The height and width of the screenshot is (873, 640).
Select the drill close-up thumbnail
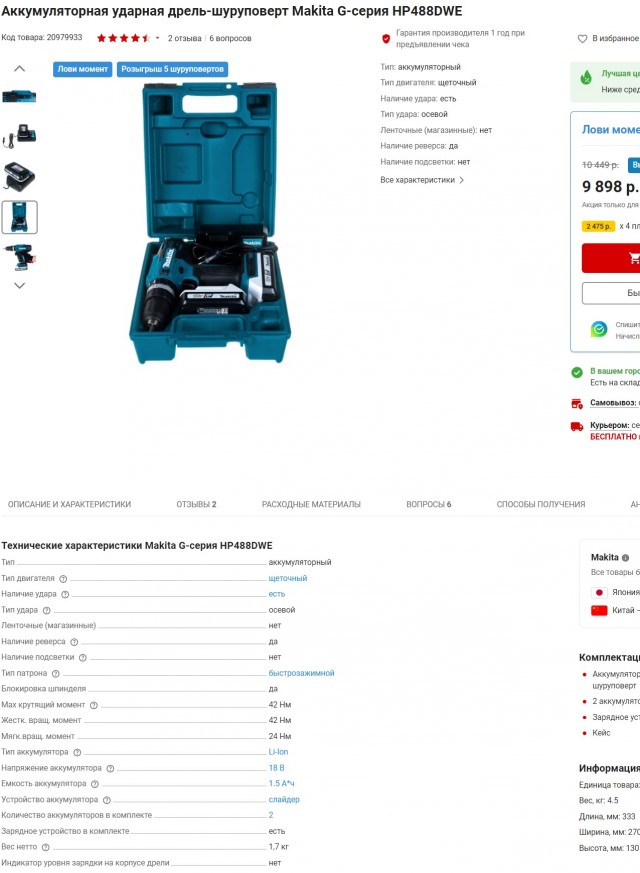click(19, 258)
